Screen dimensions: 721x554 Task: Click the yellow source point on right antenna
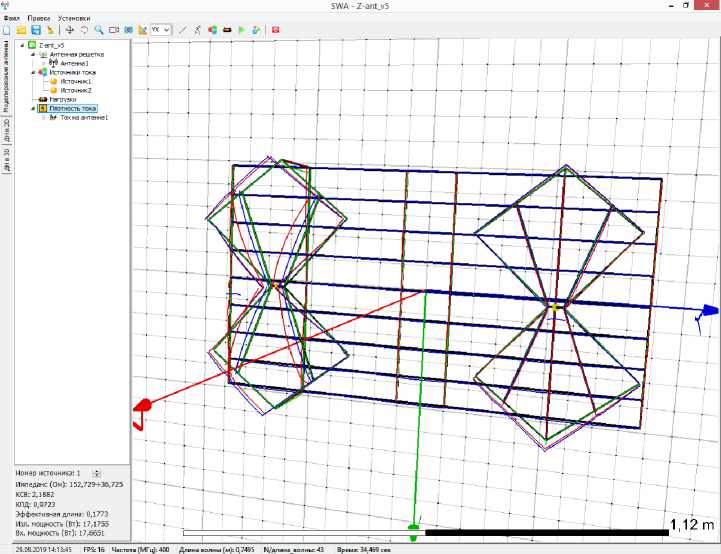[x=555, y=307]
